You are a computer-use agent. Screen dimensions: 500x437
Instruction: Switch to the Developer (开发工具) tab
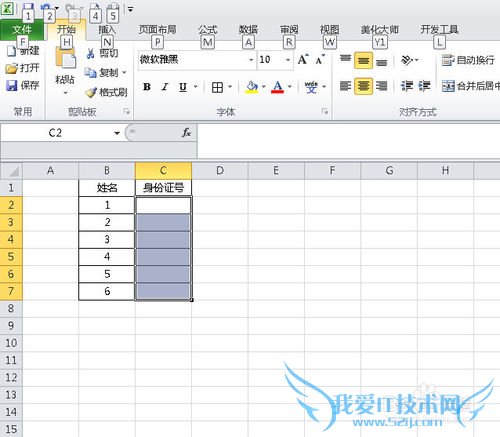click(x=439, y=30)
